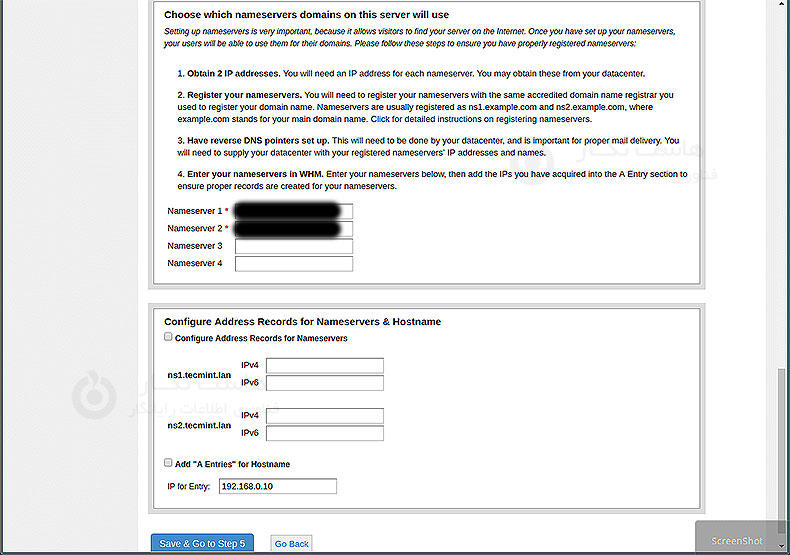Focus the empty Nameserver 3 field
The width and height of the screenshot is (790, 555).
coord(293,246)
